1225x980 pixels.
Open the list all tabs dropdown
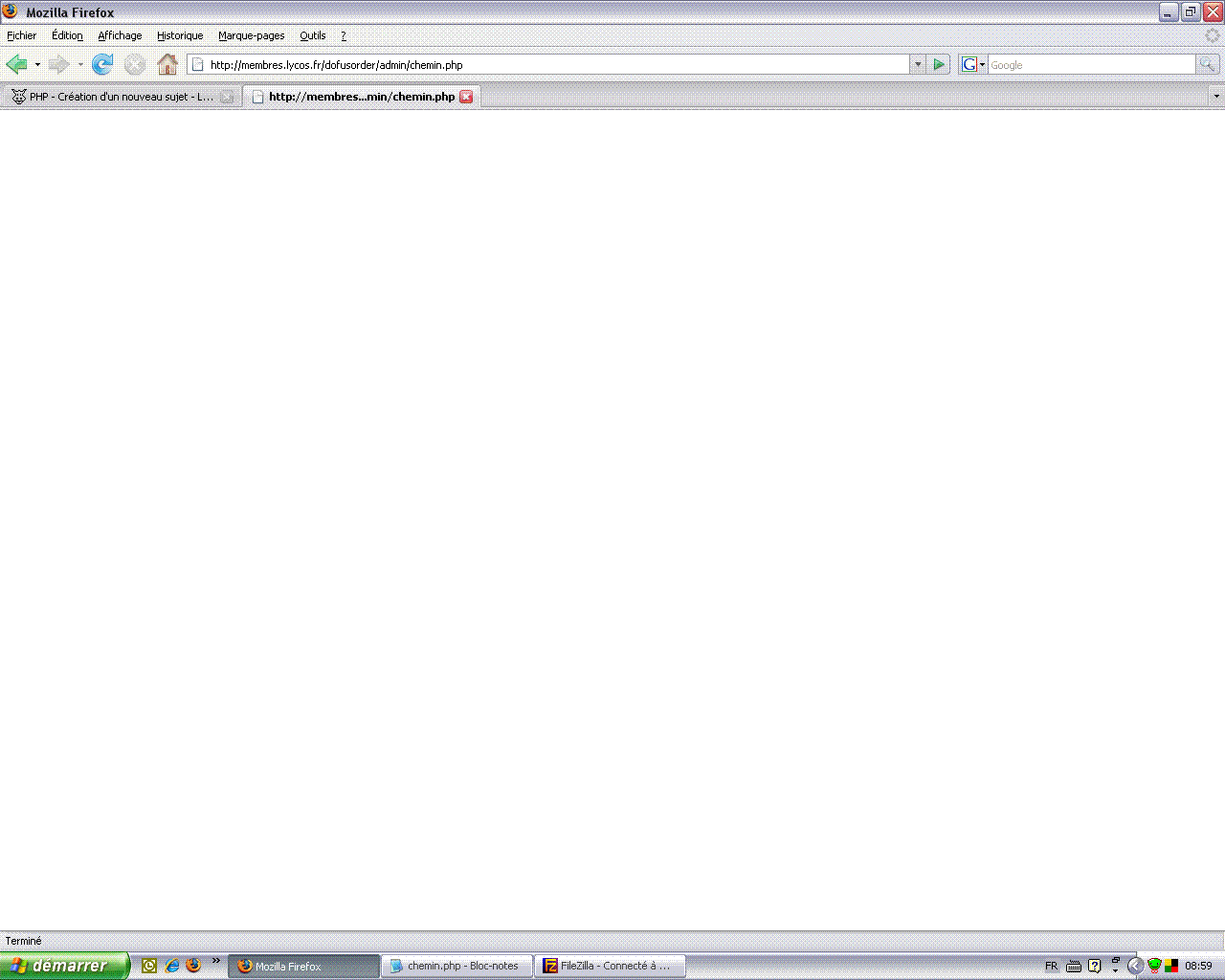point(1216,97)
